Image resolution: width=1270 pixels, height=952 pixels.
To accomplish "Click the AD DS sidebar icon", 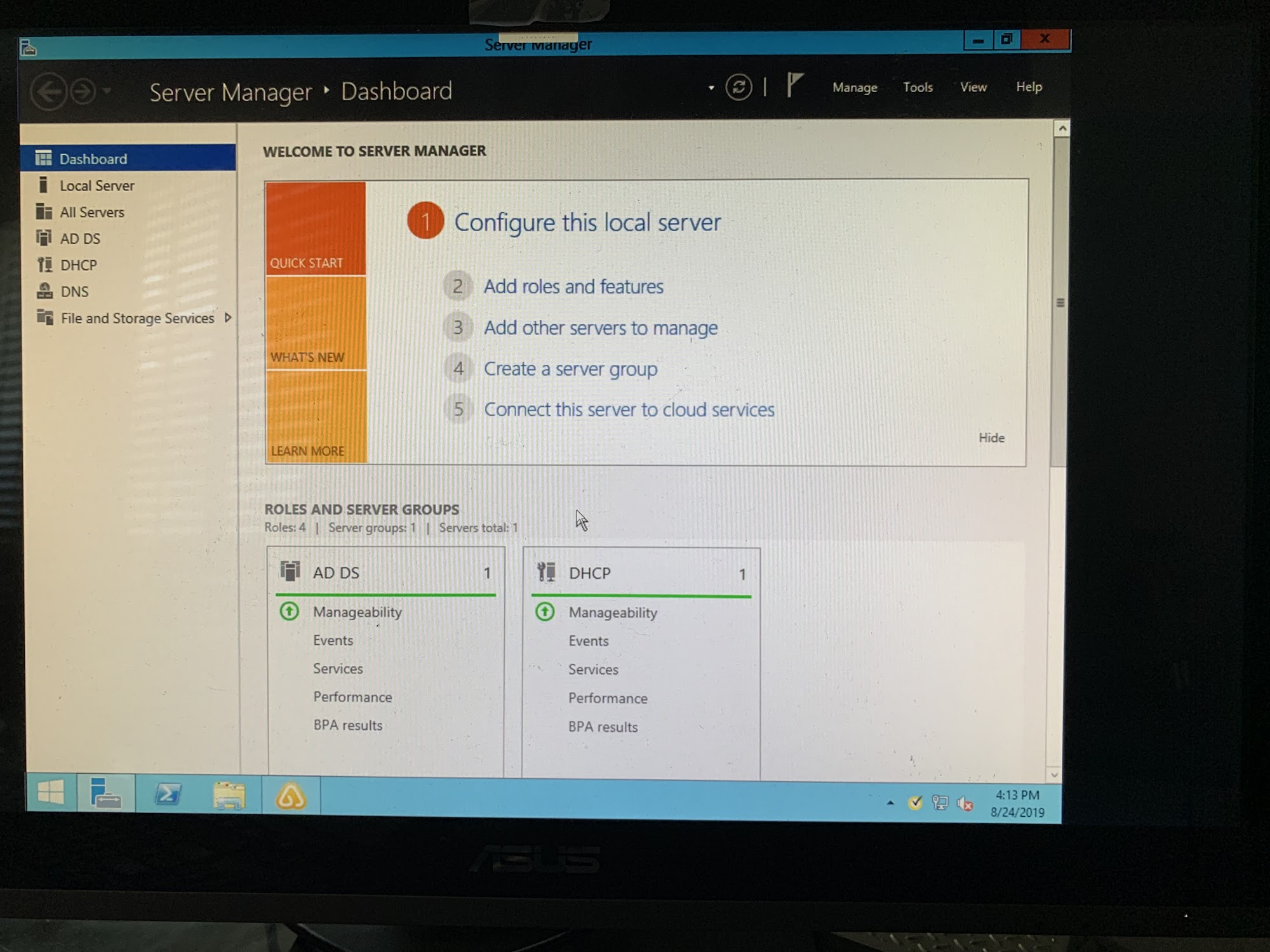I will tap(44, 238).
